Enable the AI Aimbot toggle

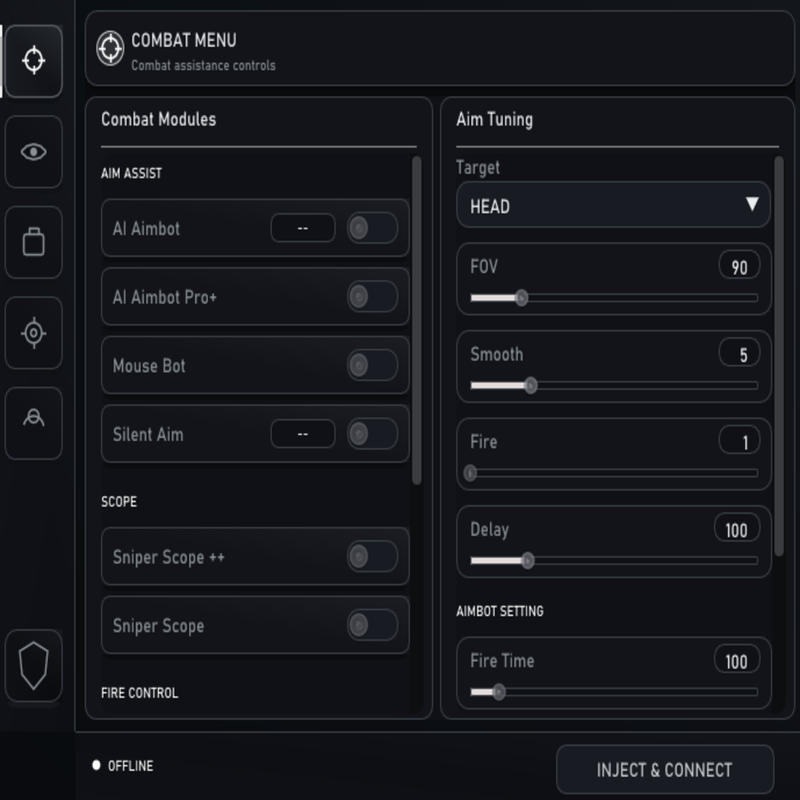pos(372,228)
